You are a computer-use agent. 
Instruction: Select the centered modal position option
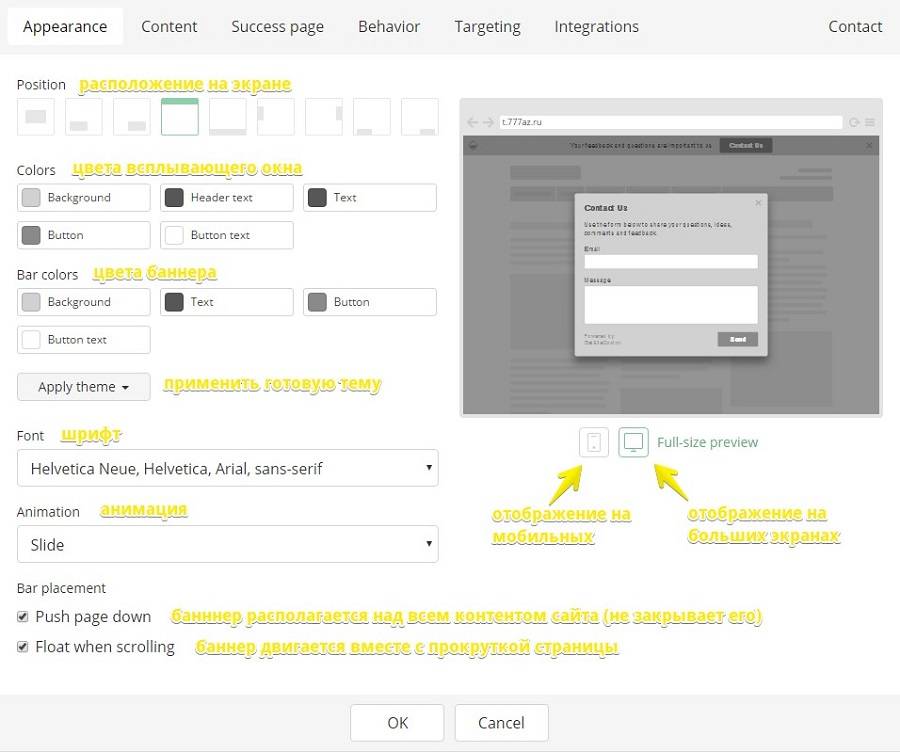click(x=36, y=117)
